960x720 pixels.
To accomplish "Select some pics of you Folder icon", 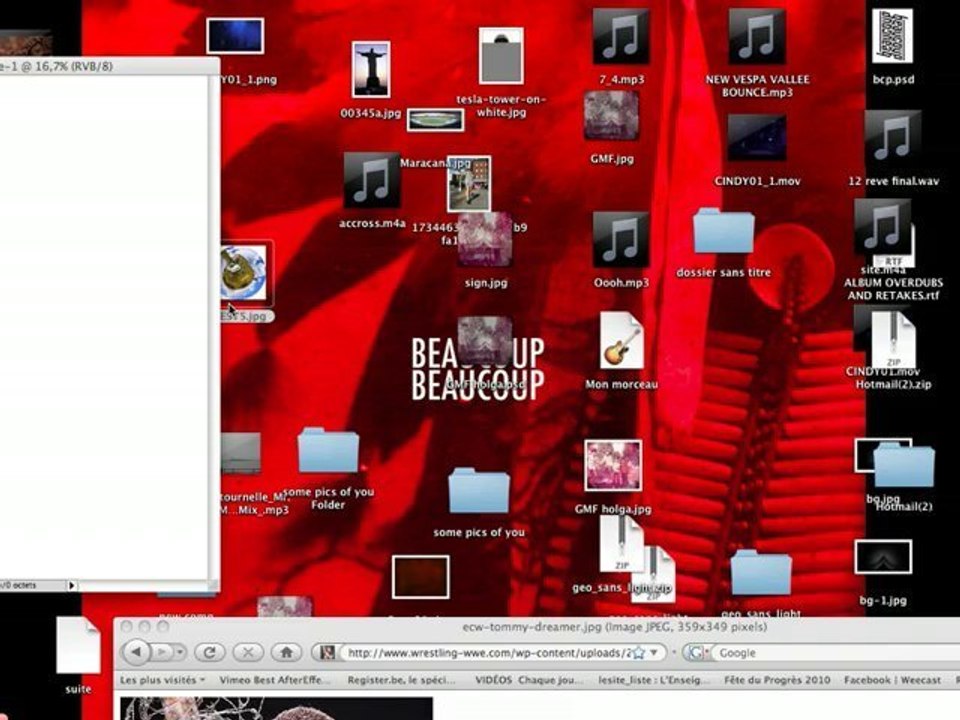I will point(328,451).
